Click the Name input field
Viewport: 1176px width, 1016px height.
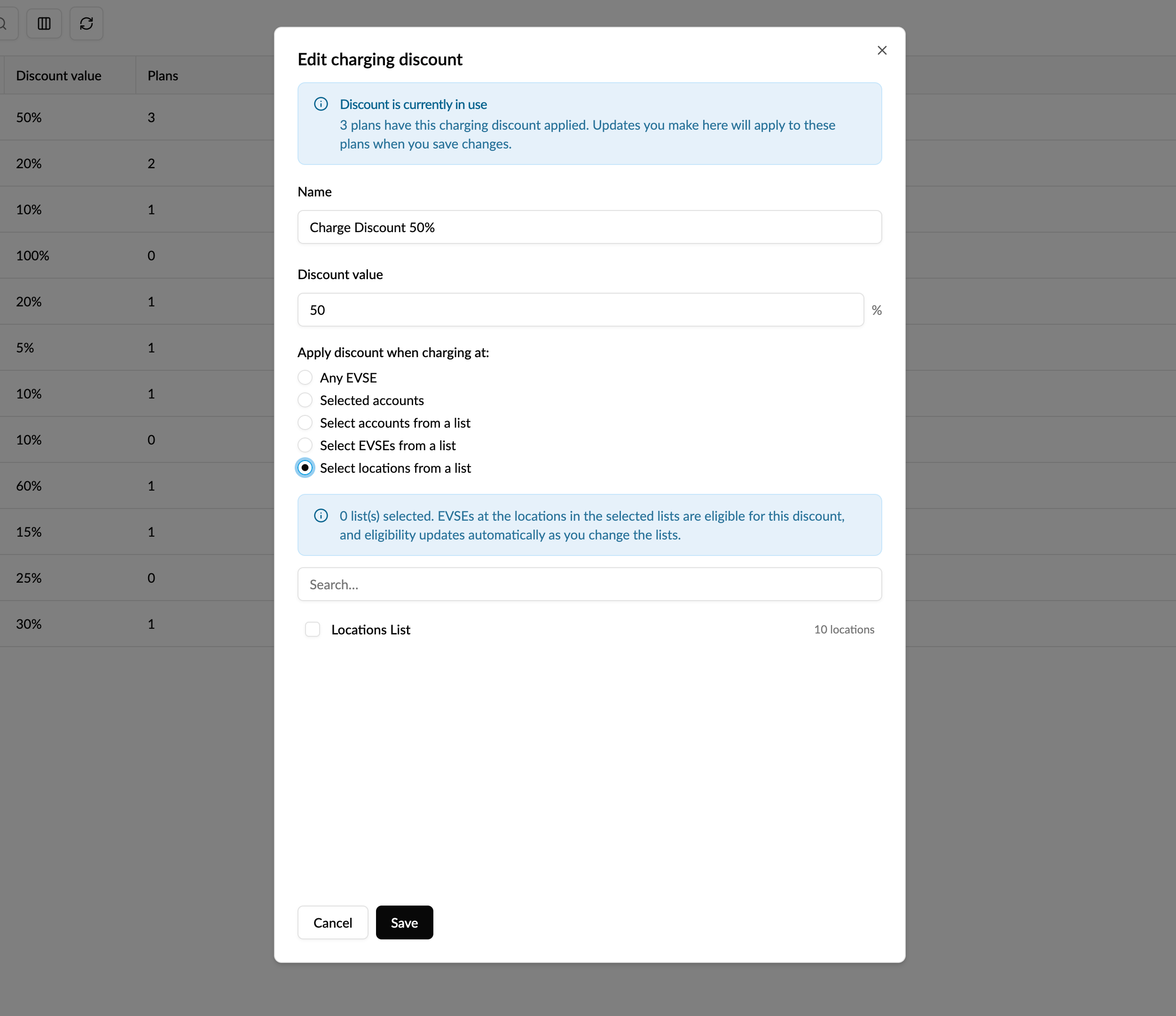point(589,227)
